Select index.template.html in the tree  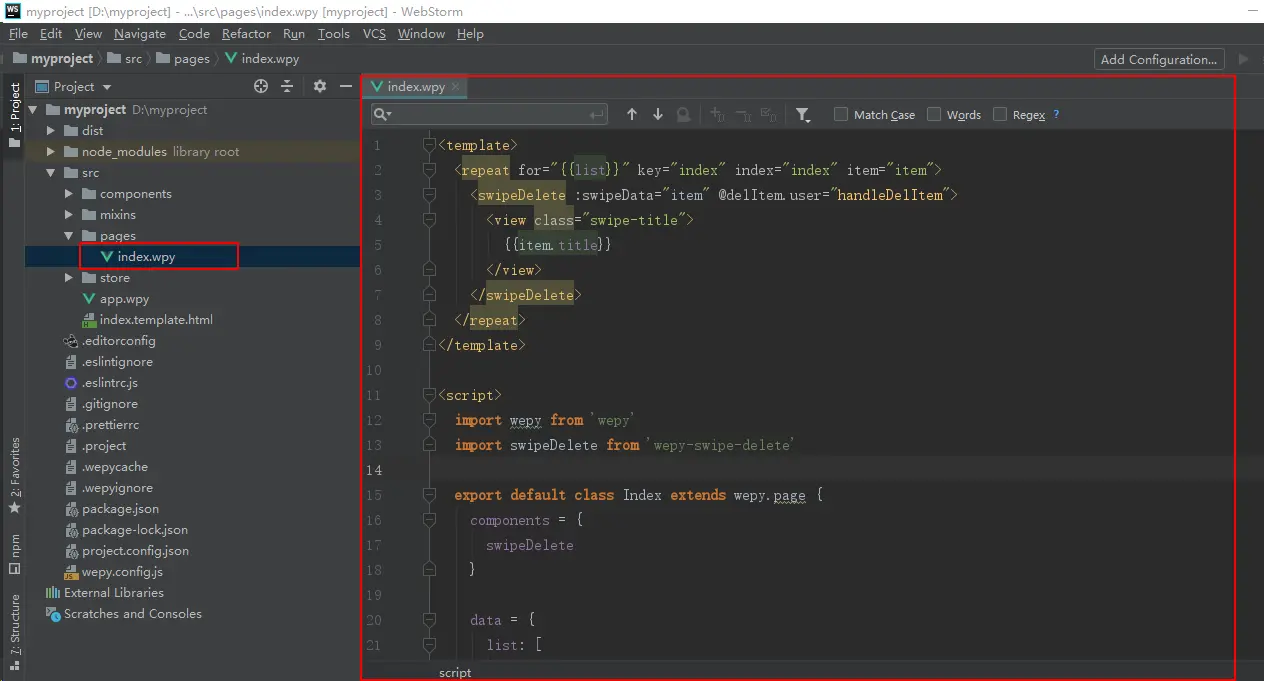[x=155, y=319]
